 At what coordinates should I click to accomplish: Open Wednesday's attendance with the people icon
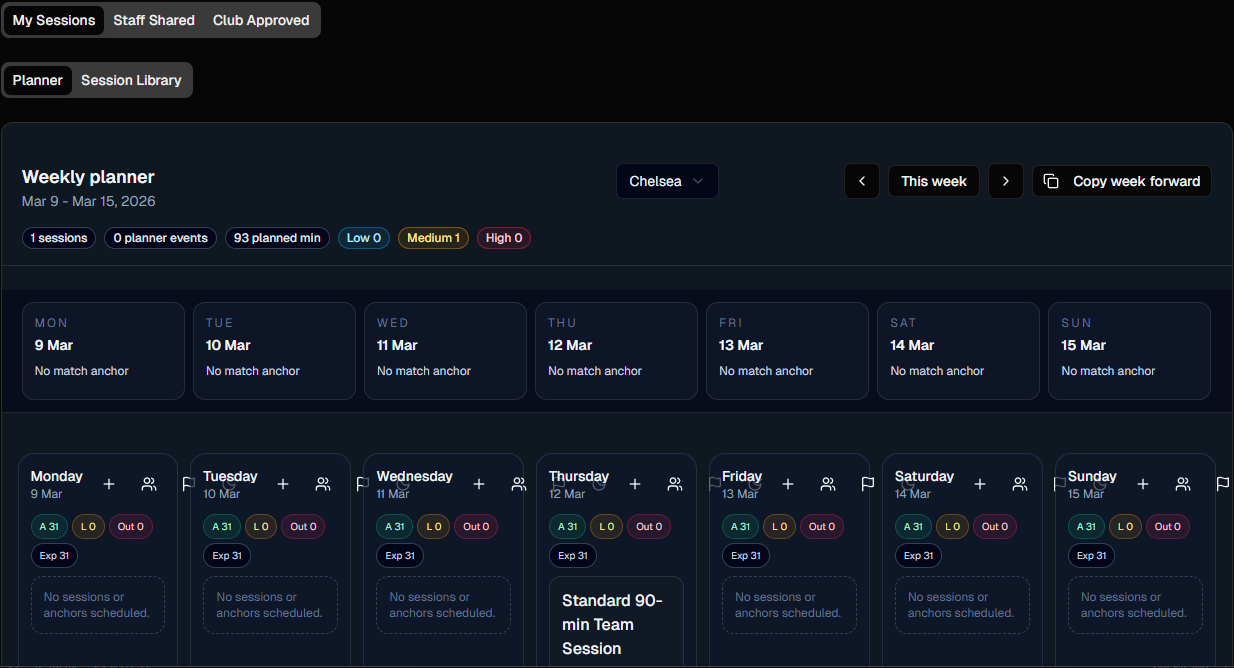click(x=519, y=484)
